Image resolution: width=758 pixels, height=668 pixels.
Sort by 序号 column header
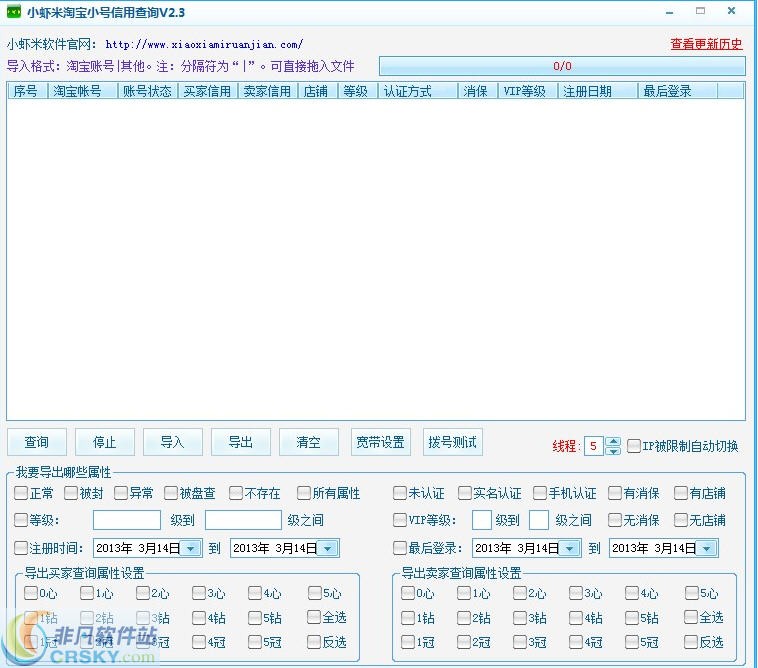(x=26, y=91)
